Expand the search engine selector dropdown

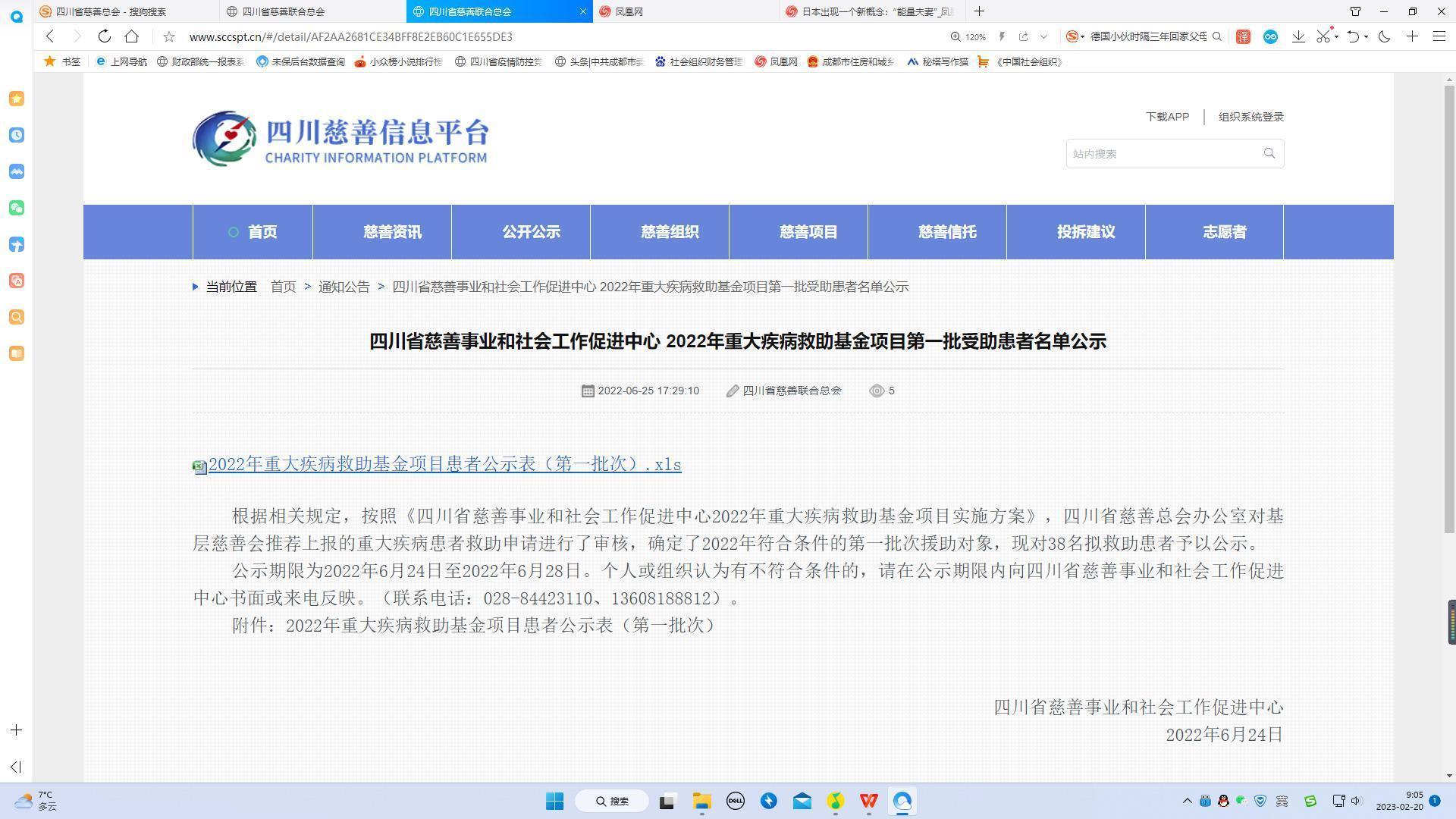click(x=1082, y=36)
